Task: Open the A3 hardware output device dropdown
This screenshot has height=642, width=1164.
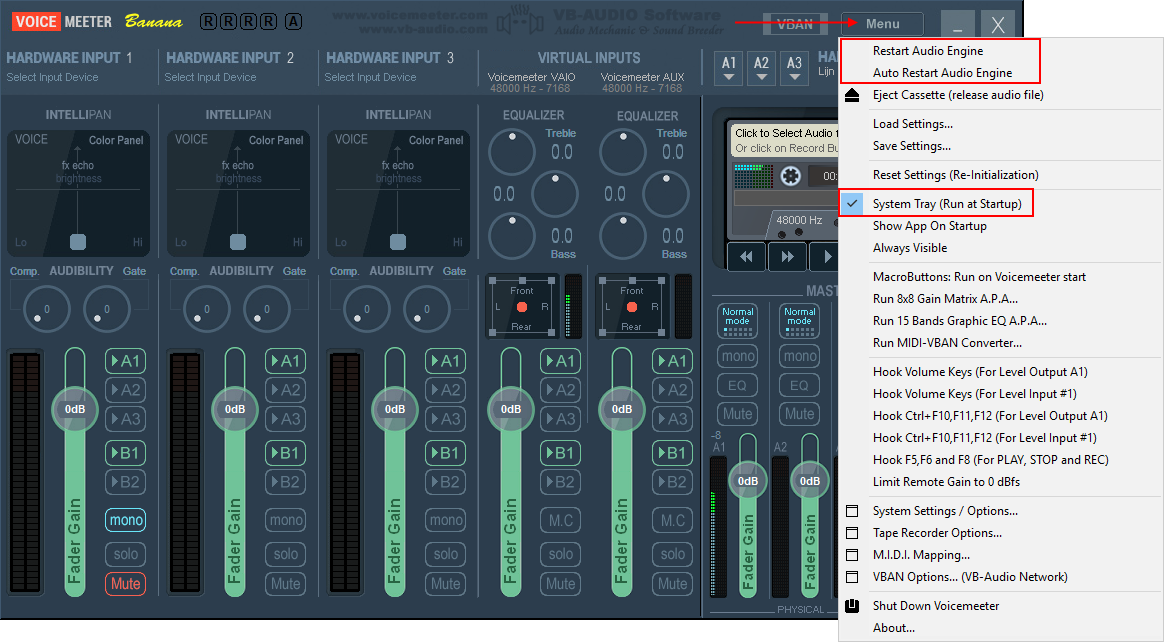Action: pyautogui.click(x=794, y=68)
